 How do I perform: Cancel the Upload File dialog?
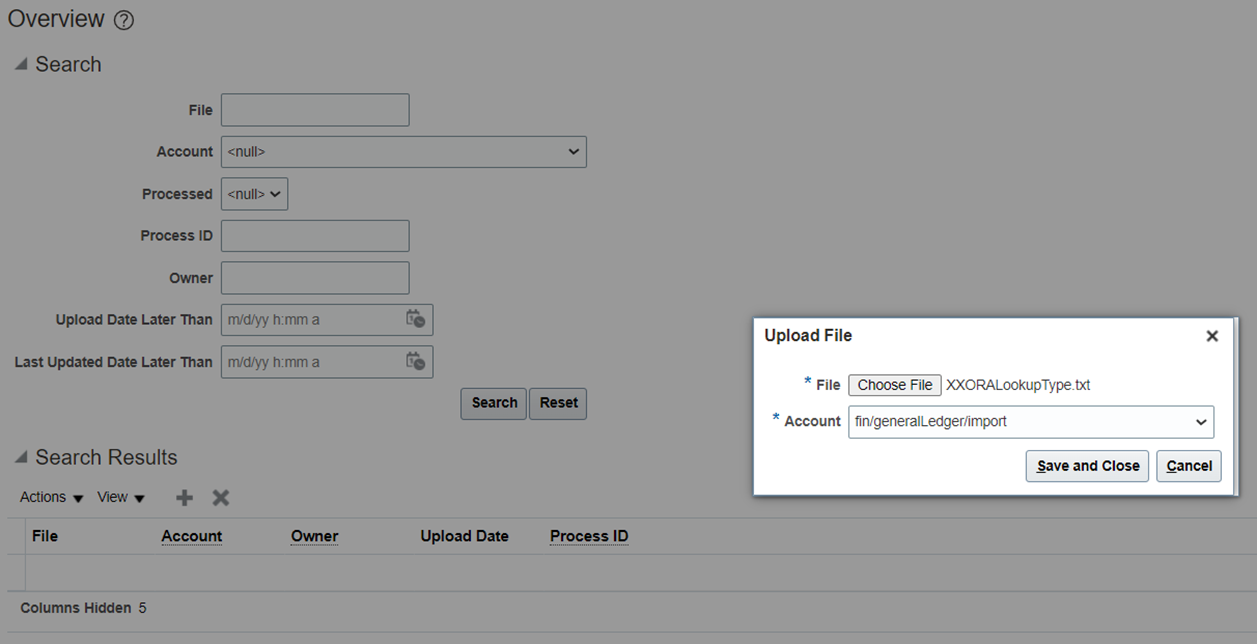point(1188,465)
